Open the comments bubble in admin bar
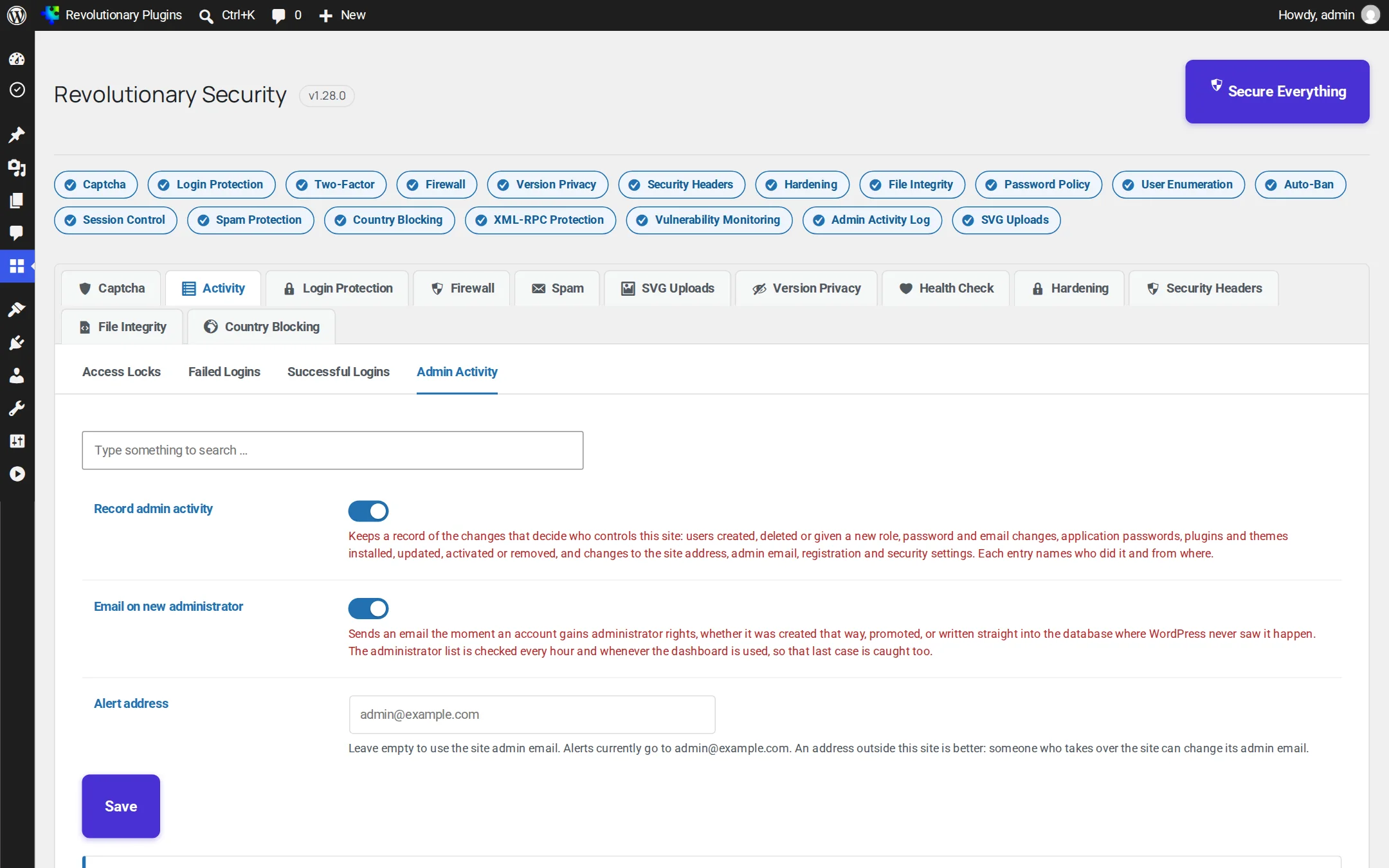Viewport: 1389px width, 868px height. click(278, 15)
